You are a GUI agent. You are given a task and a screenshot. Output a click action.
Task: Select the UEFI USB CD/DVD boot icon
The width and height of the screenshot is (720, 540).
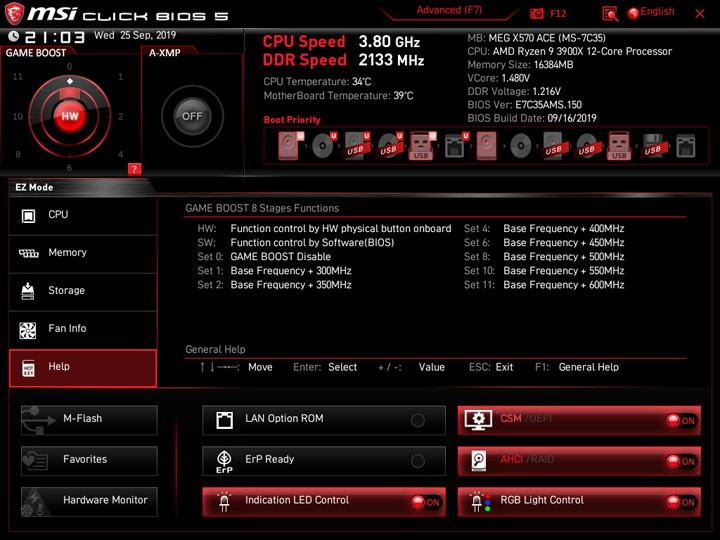pos(390,146)
